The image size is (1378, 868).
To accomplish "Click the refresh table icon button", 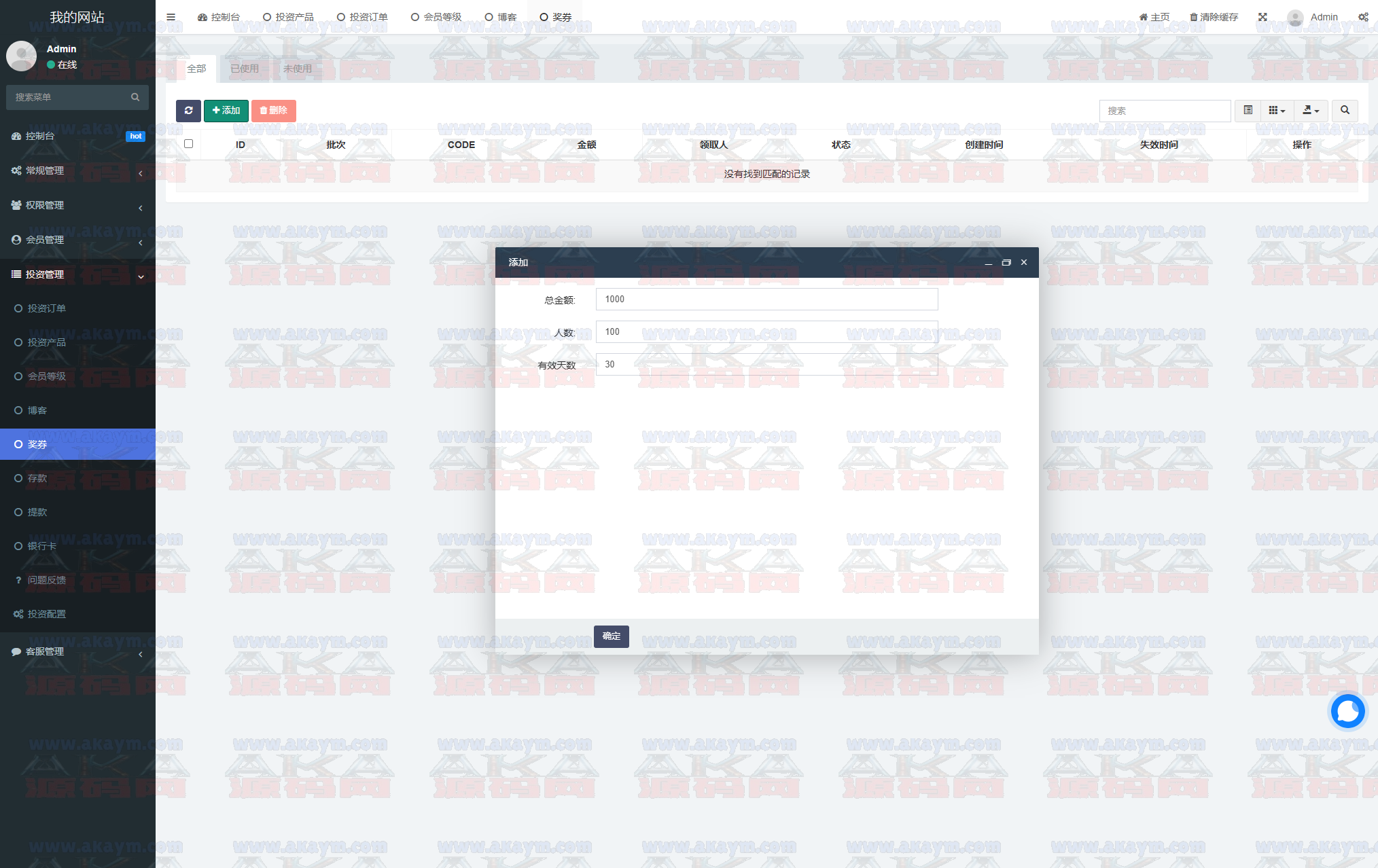I will pos(188,111).
